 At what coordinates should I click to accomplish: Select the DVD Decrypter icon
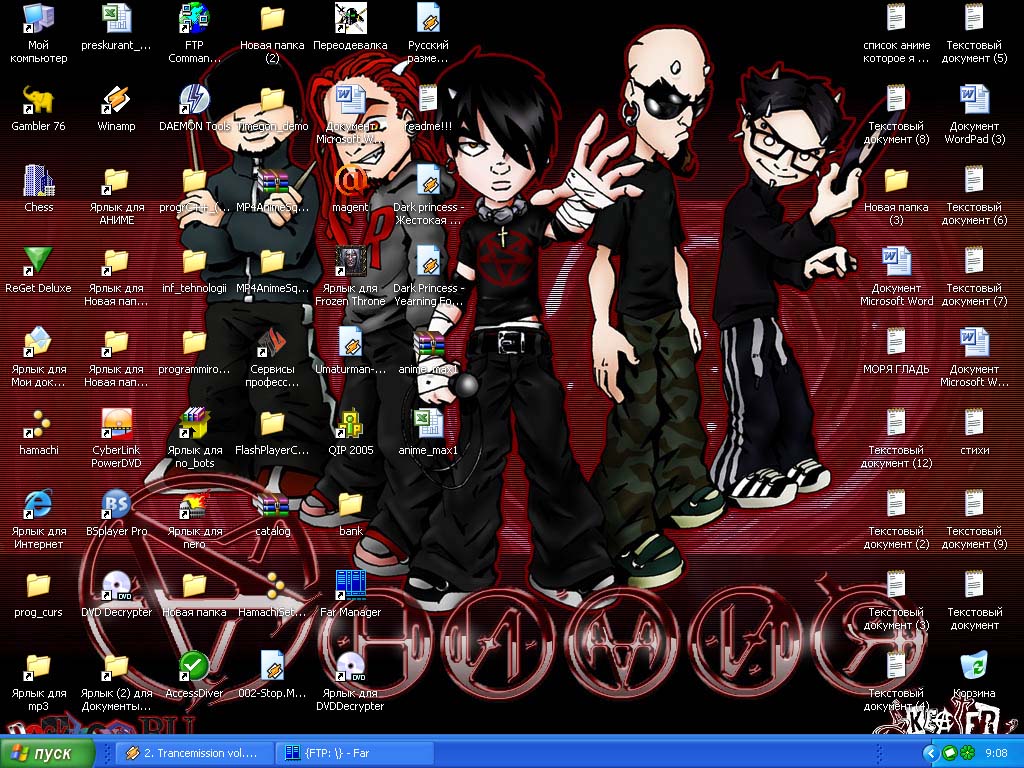(116, 586)
